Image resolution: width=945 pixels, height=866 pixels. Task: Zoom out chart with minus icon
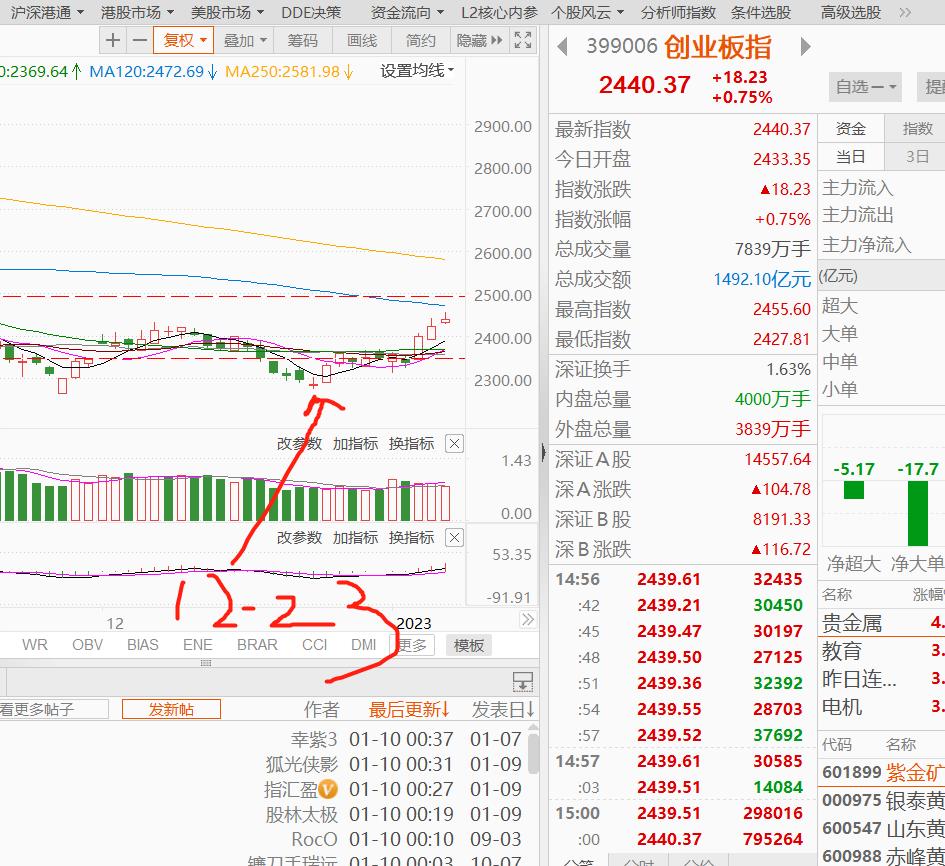coord(140,40)
